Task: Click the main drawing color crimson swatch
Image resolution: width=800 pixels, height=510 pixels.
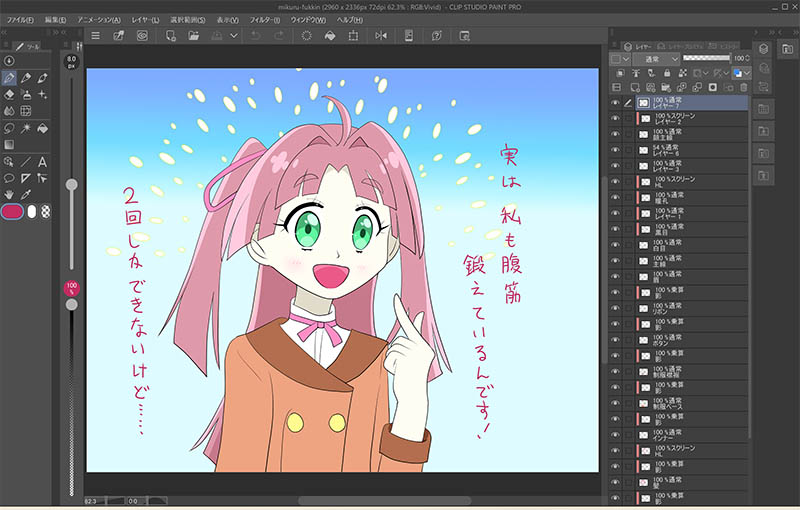Action: (x=12, y=212)
